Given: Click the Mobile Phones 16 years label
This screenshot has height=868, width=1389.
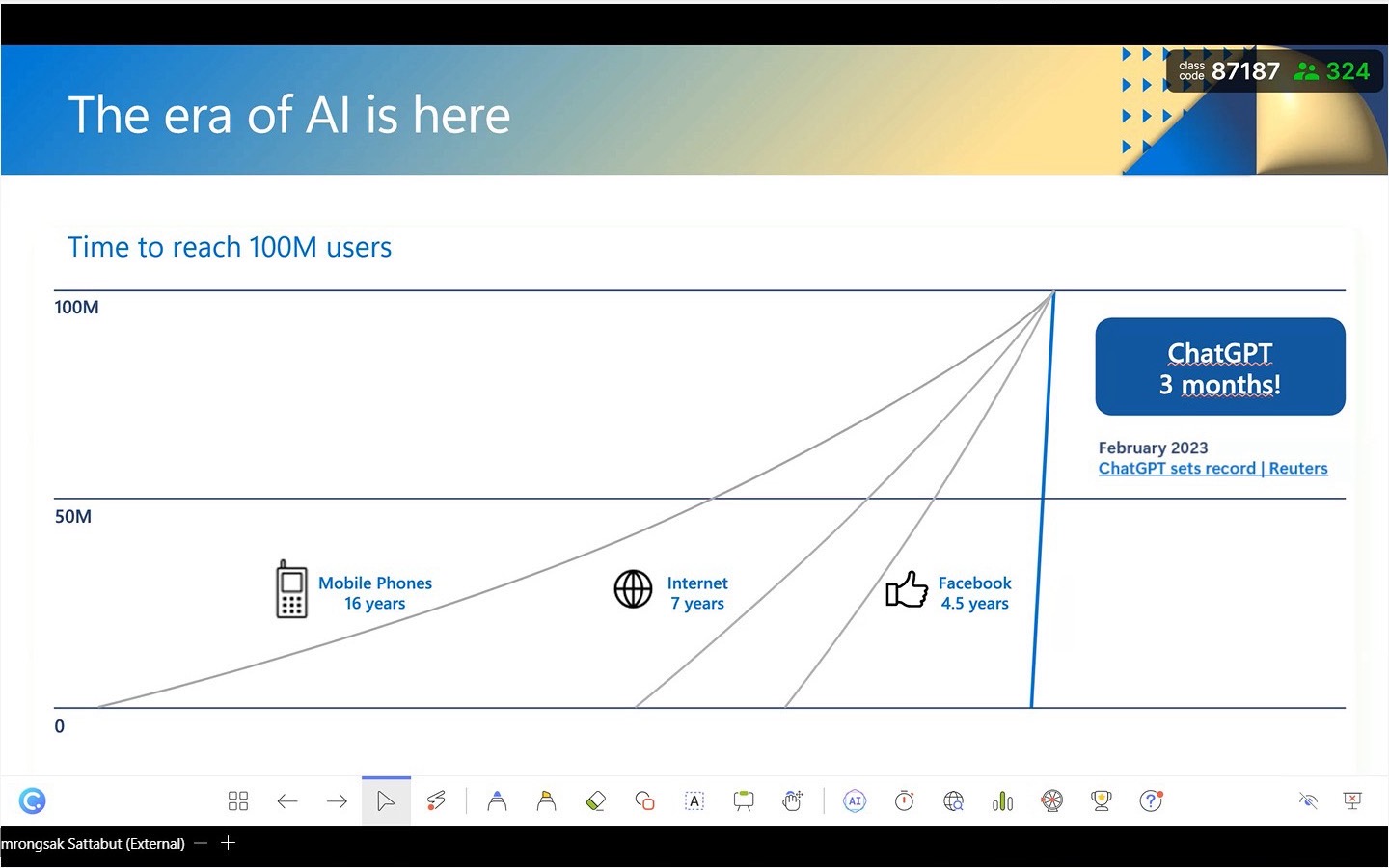Looking at the screenshot, I should pos(375,593).
